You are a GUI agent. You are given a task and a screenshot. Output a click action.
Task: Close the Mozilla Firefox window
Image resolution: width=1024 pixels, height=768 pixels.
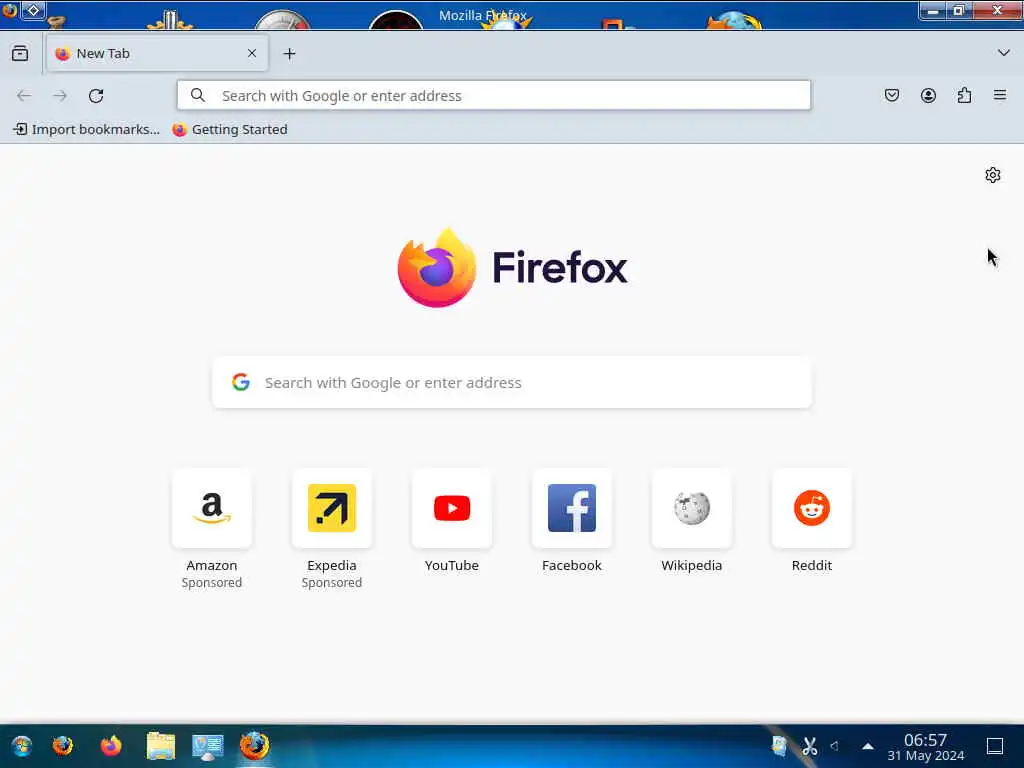[997, 10]
